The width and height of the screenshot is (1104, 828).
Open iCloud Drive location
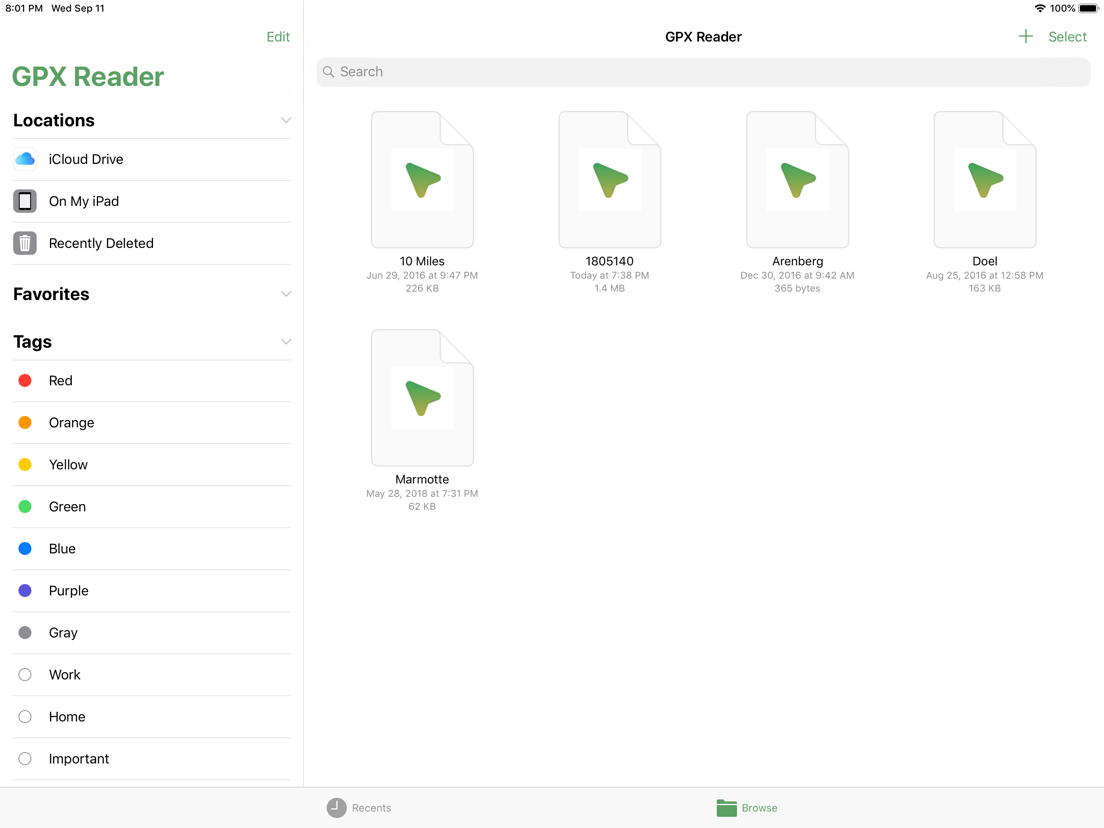click(x=152, y=159)
